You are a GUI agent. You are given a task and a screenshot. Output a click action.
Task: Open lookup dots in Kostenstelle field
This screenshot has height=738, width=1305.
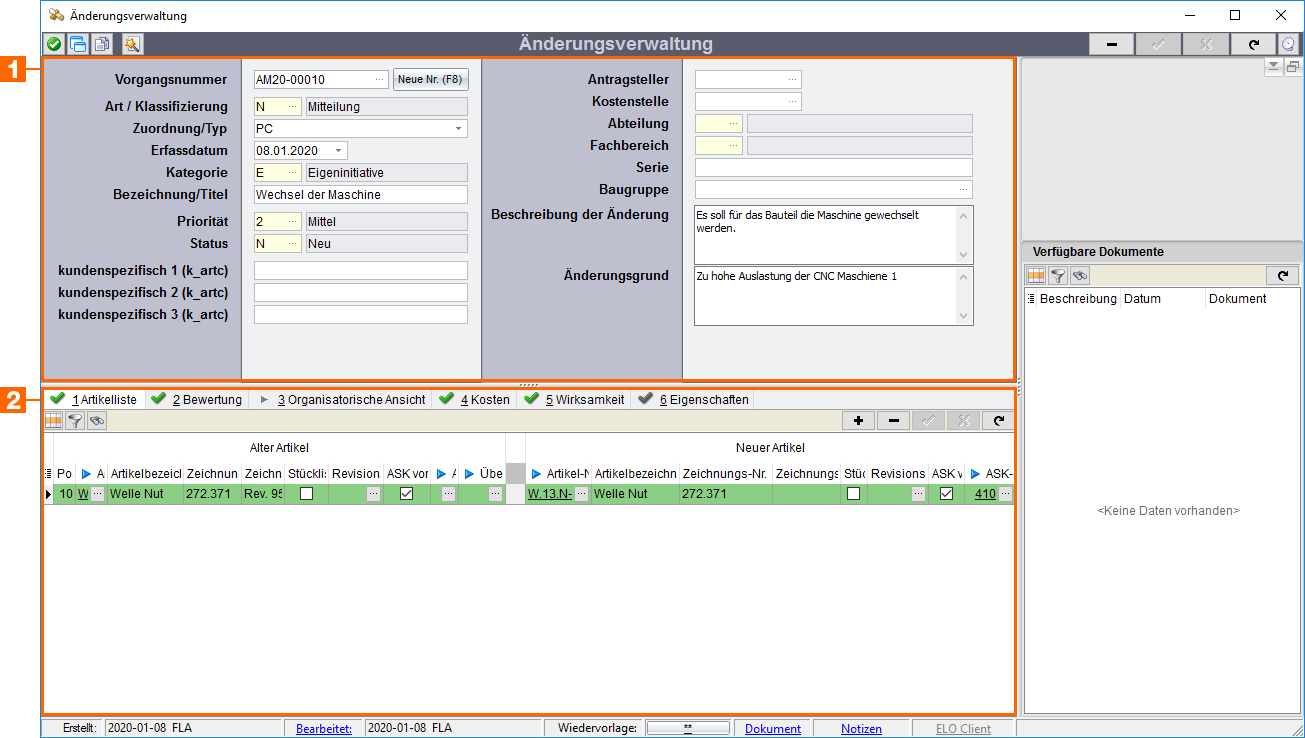pos(793,101)
